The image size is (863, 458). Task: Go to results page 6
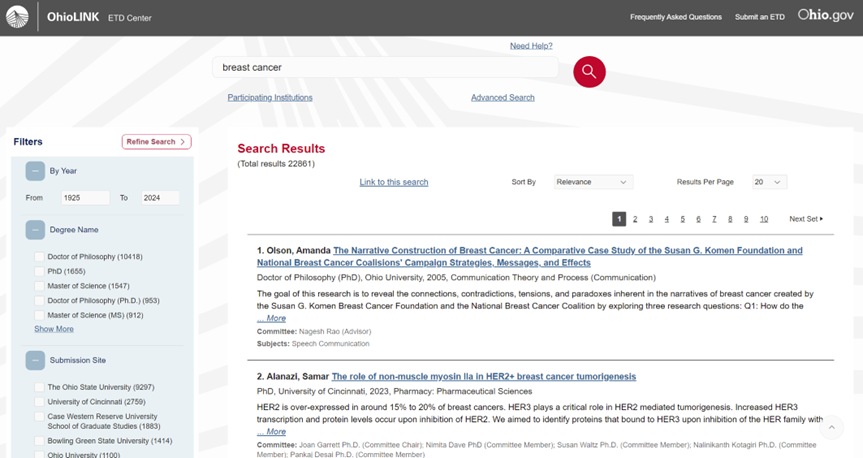698,219
